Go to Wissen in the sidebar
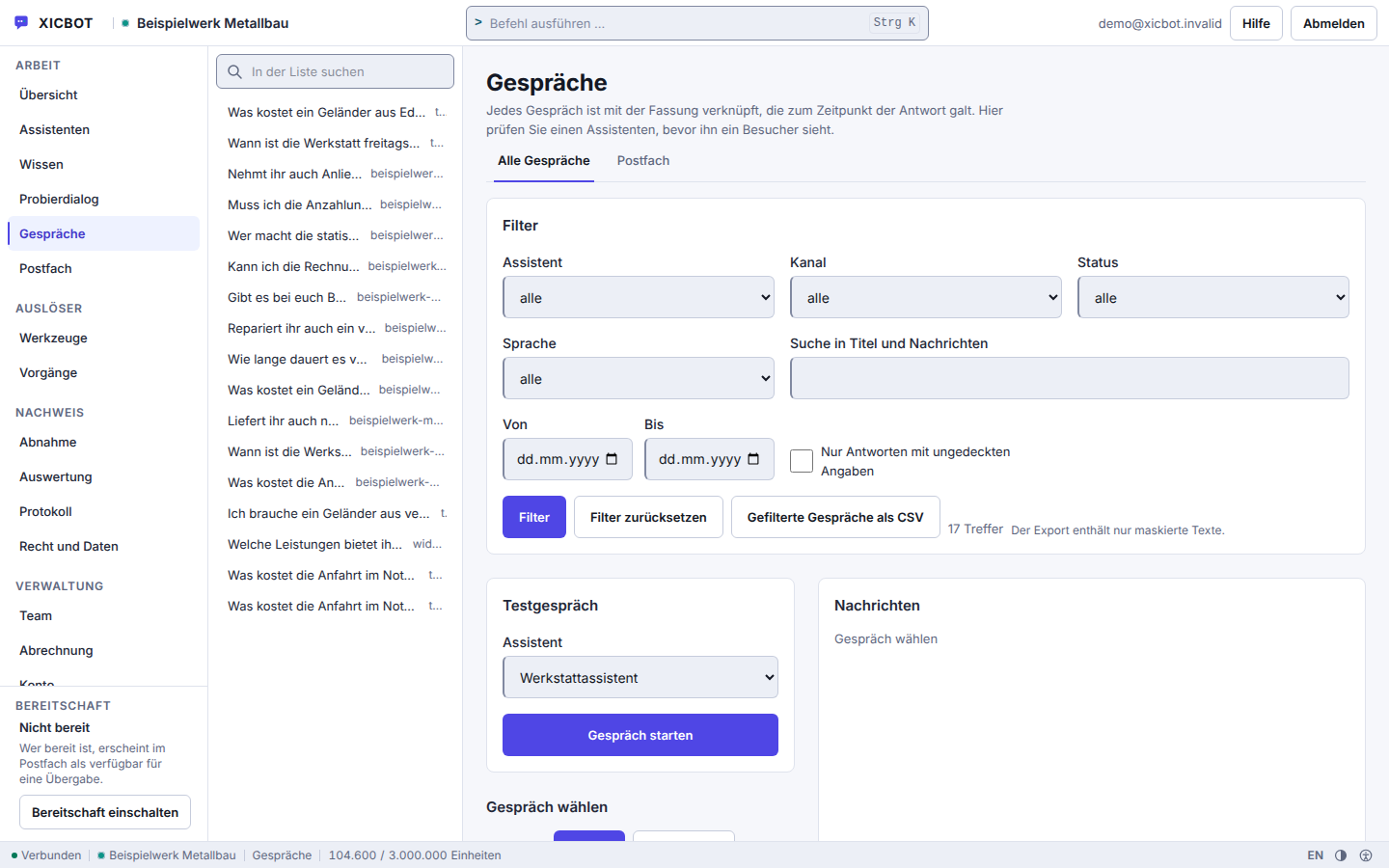 [103, 164]
